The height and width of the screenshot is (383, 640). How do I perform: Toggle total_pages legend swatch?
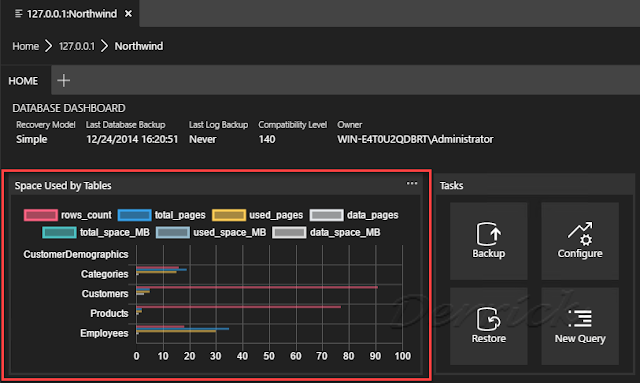[x=134, y=215]
